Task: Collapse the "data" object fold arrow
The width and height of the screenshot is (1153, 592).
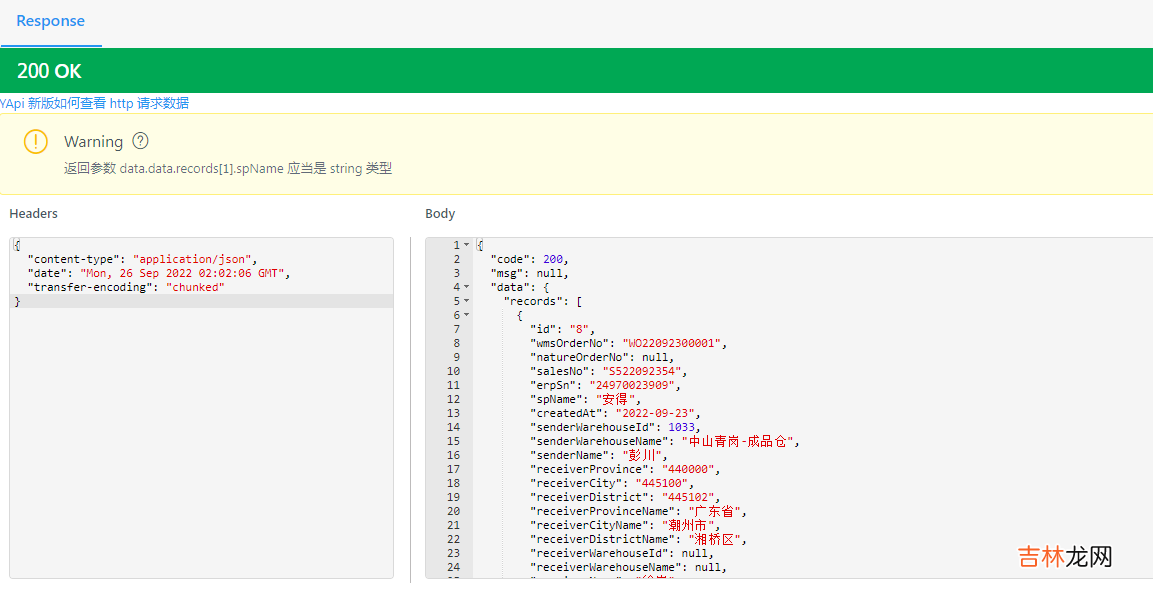Action: pyautogui.click(x=466, y=287)
